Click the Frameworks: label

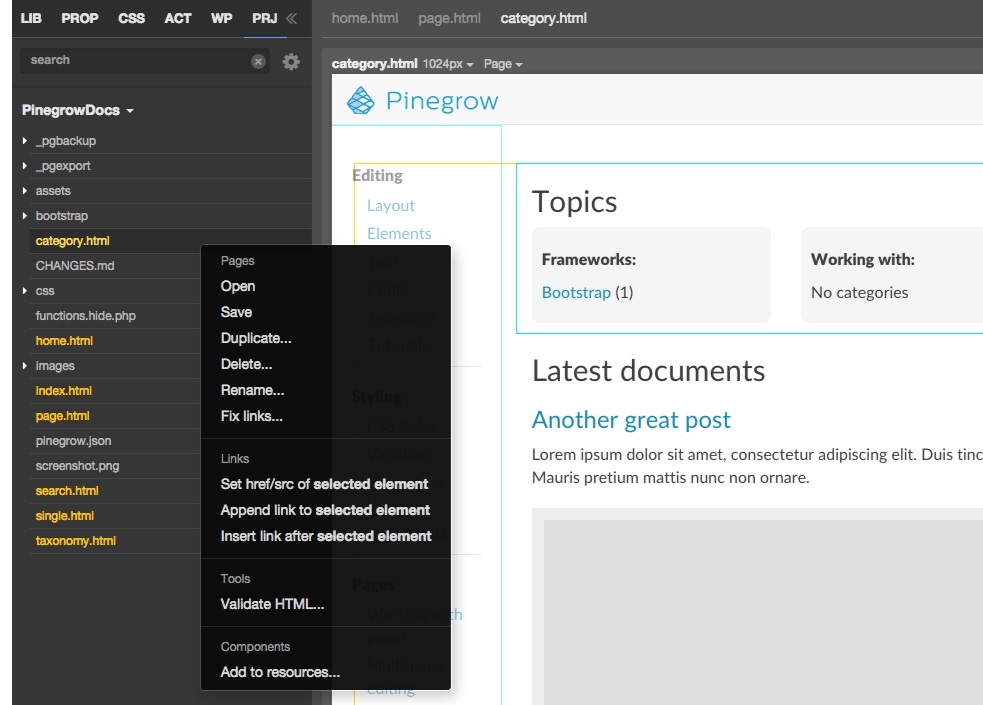click(589, 259)
